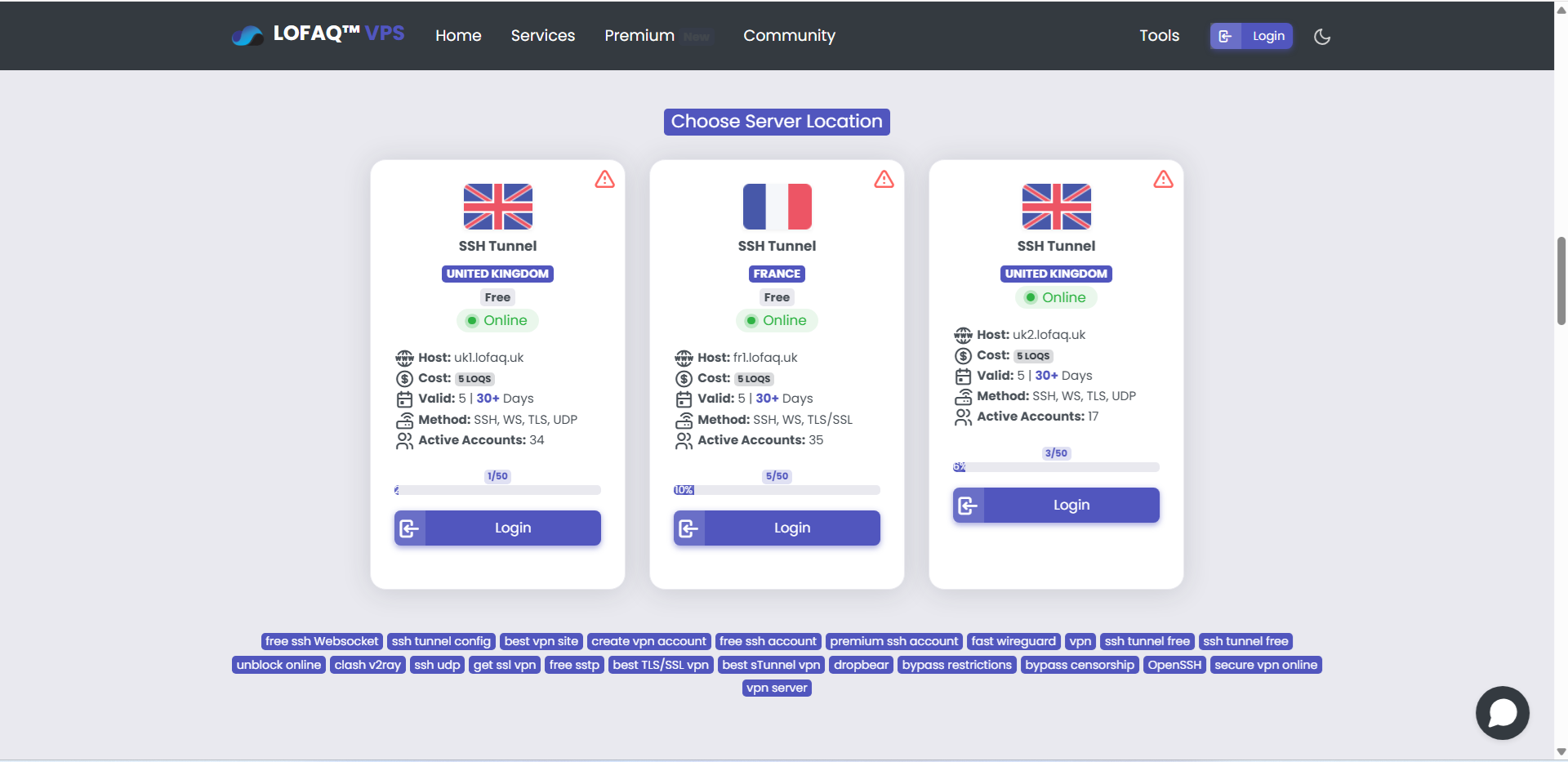This screenshot has width=1568, height=762.
Task: Click router method icon on uk1 card
Action: point(404,420)
